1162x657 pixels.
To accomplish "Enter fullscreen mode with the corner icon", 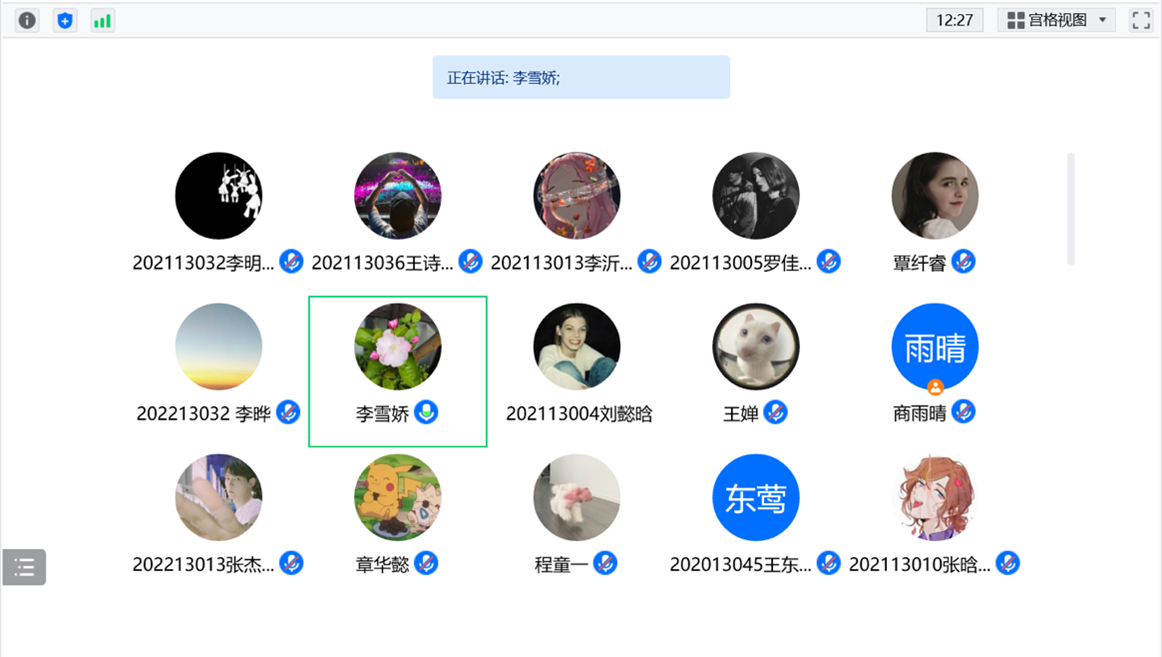I will pos(1141,21).
